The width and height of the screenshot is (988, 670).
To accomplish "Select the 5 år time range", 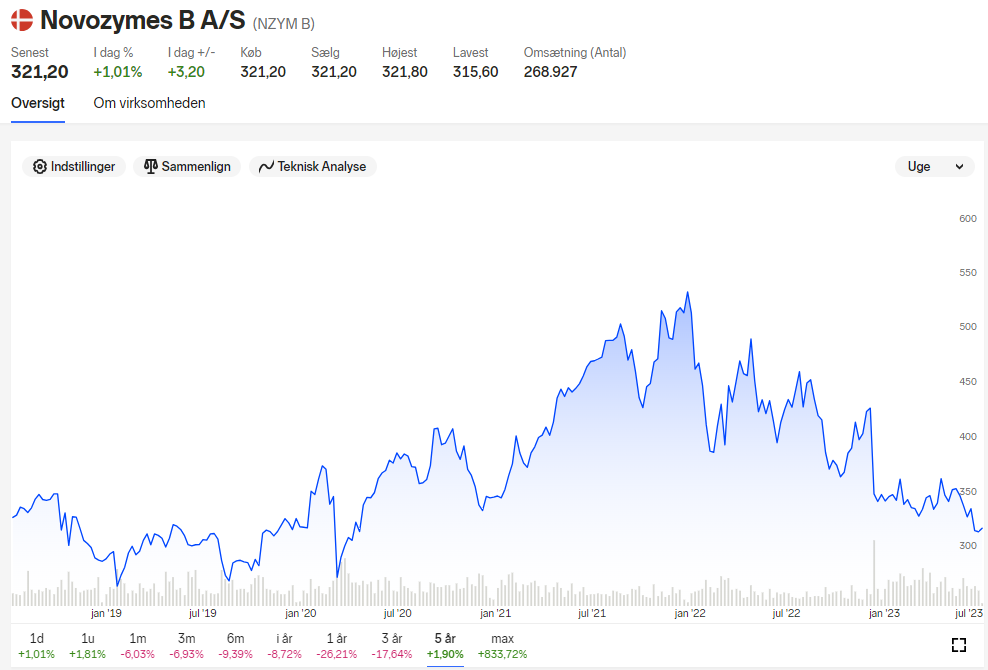I will point(445,646).
